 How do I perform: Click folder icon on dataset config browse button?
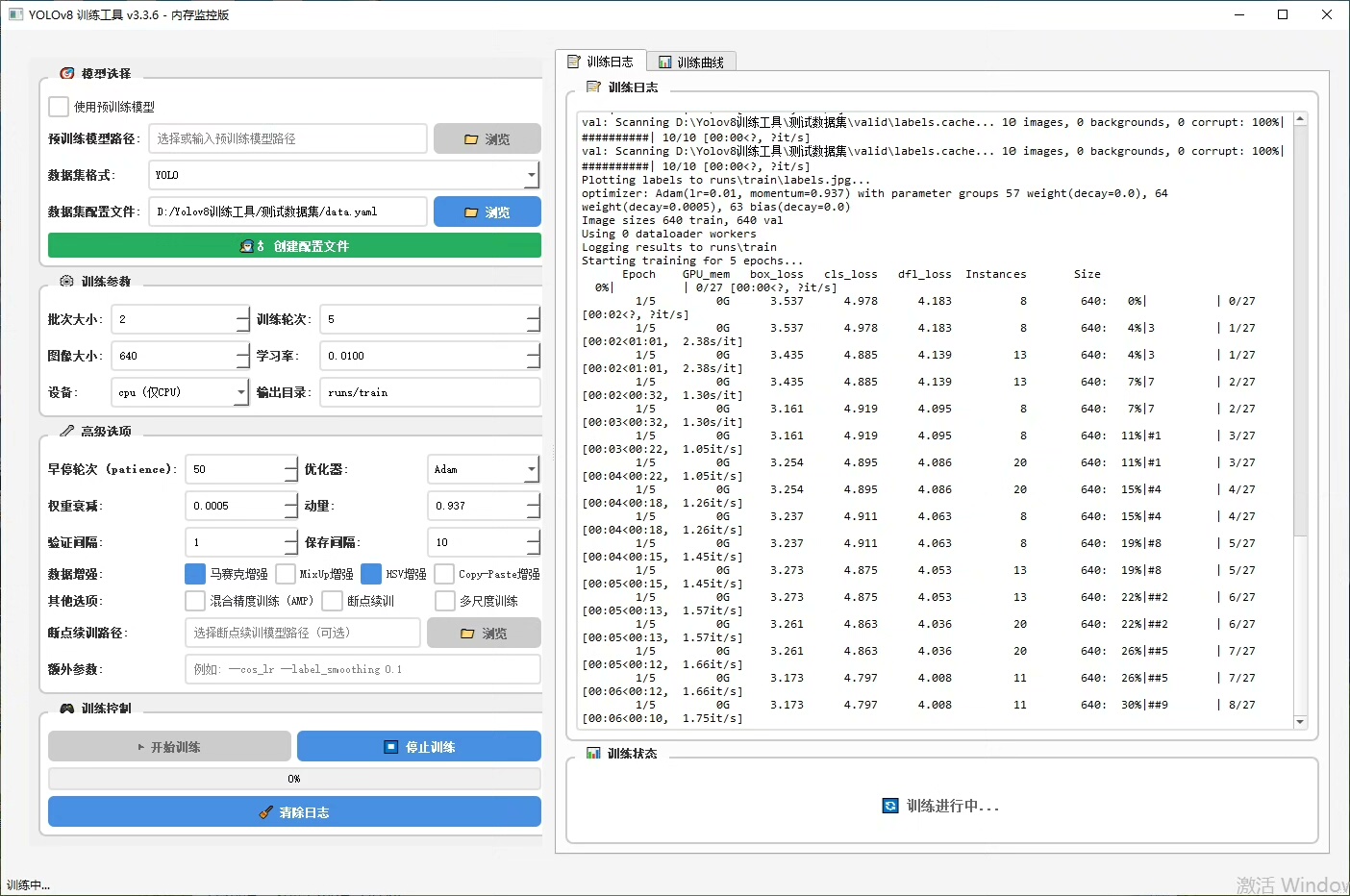tap(471, 212)
